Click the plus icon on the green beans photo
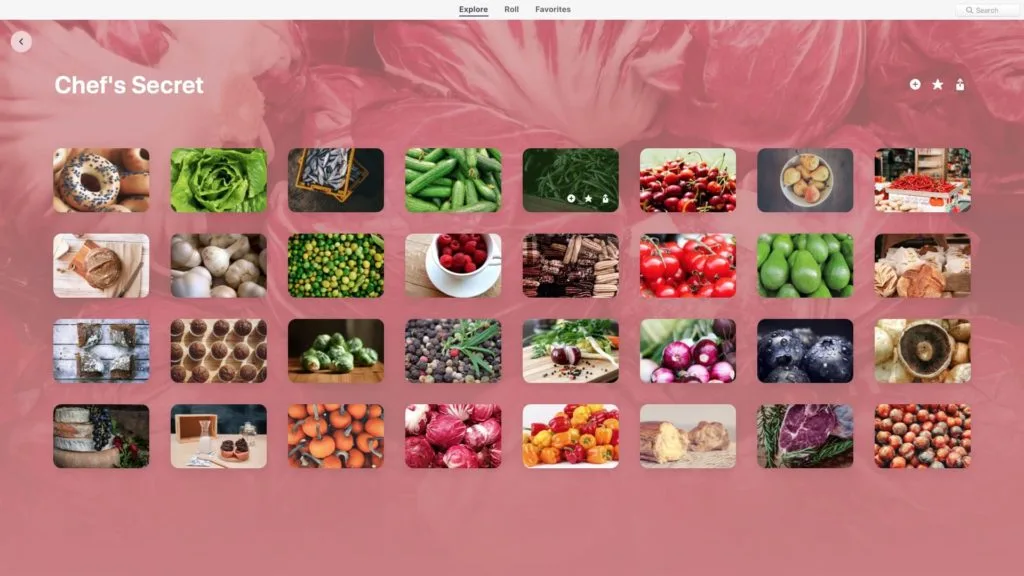This screenshot has width=1024, height=576. click(571, 199)
